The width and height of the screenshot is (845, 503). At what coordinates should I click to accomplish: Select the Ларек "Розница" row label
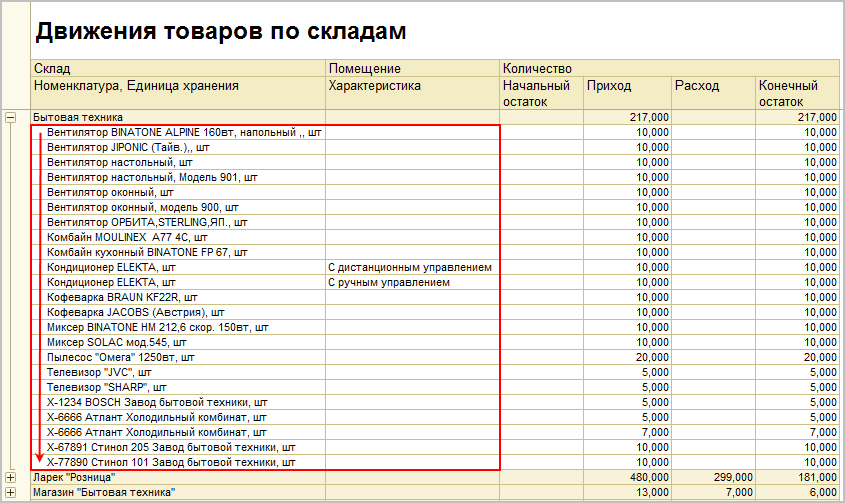74,478
